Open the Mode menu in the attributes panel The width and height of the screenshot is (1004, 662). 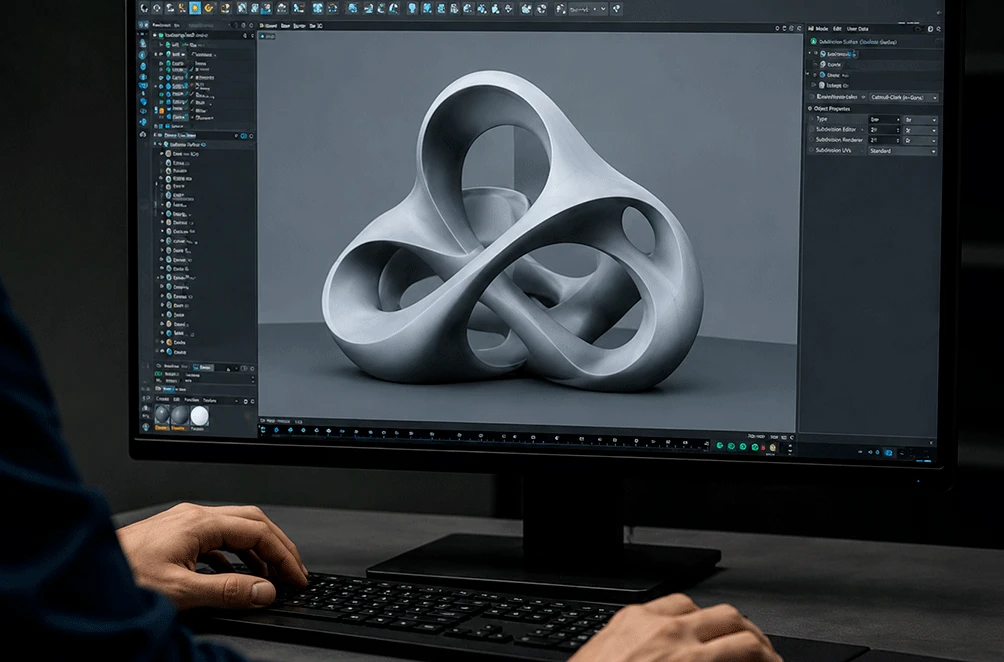tap(822, 29)
